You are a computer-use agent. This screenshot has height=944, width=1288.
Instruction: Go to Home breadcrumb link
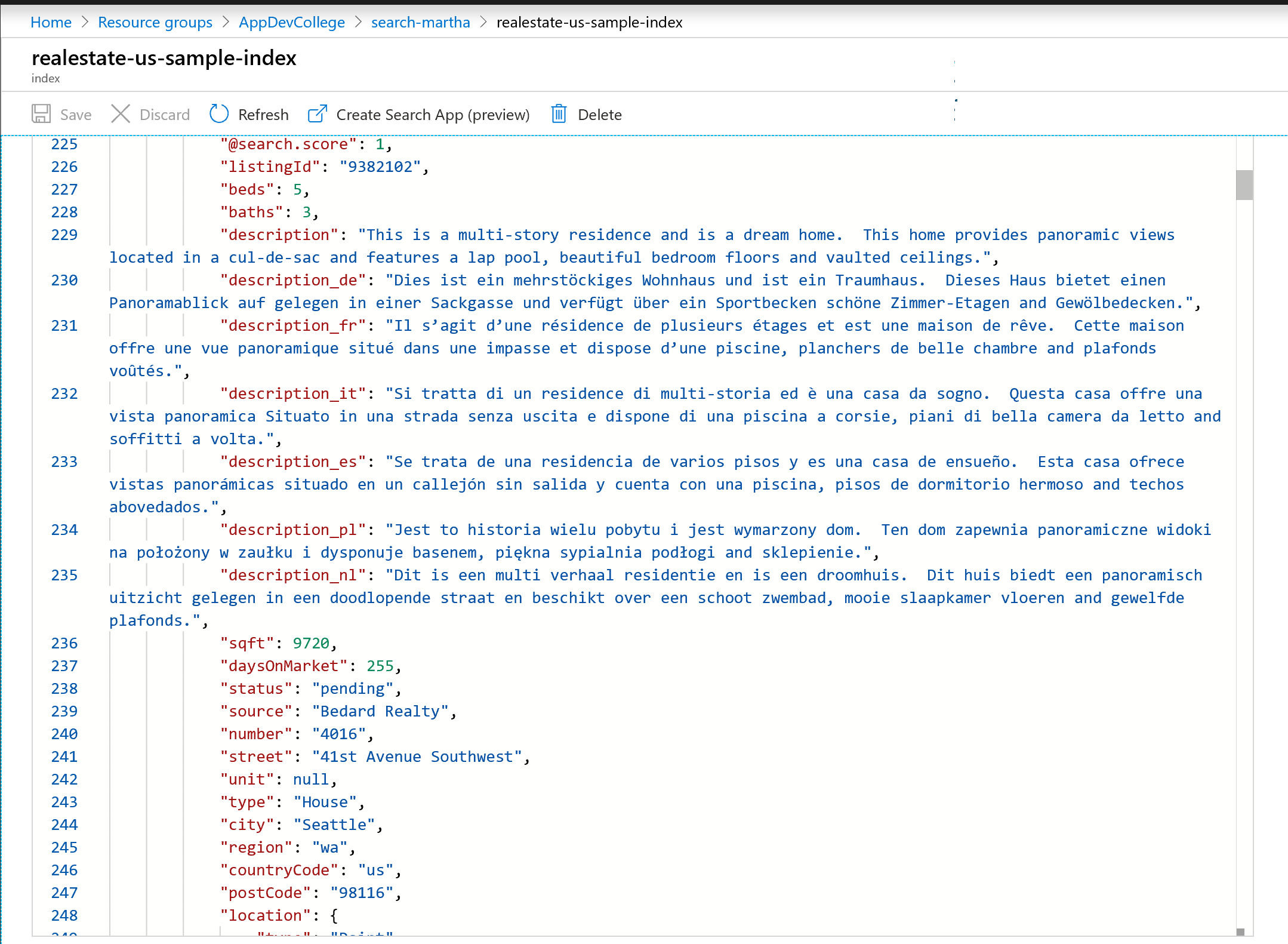[51, 22]
